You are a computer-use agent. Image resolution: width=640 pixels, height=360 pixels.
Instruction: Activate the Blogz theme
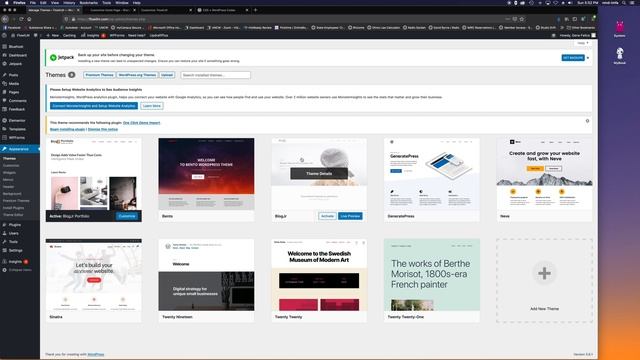coord(327,216)
